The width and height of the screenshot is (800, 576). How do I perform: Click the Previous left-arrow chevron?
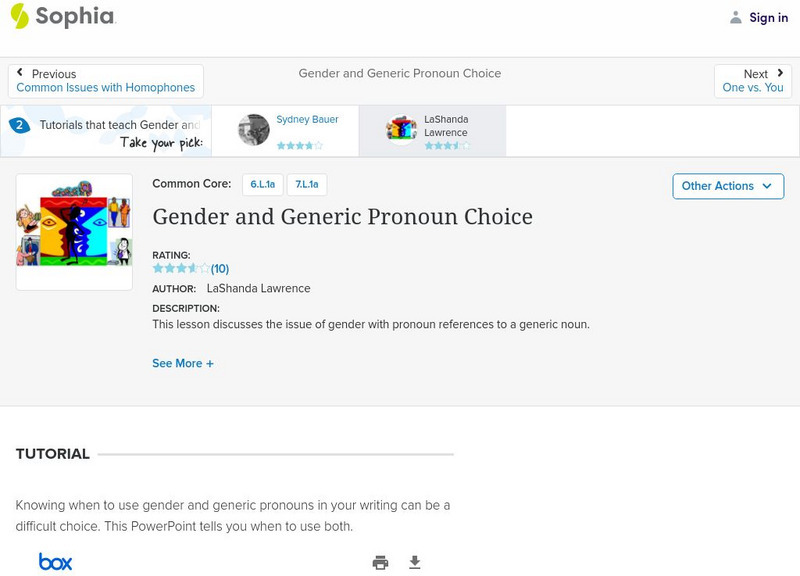20,73
